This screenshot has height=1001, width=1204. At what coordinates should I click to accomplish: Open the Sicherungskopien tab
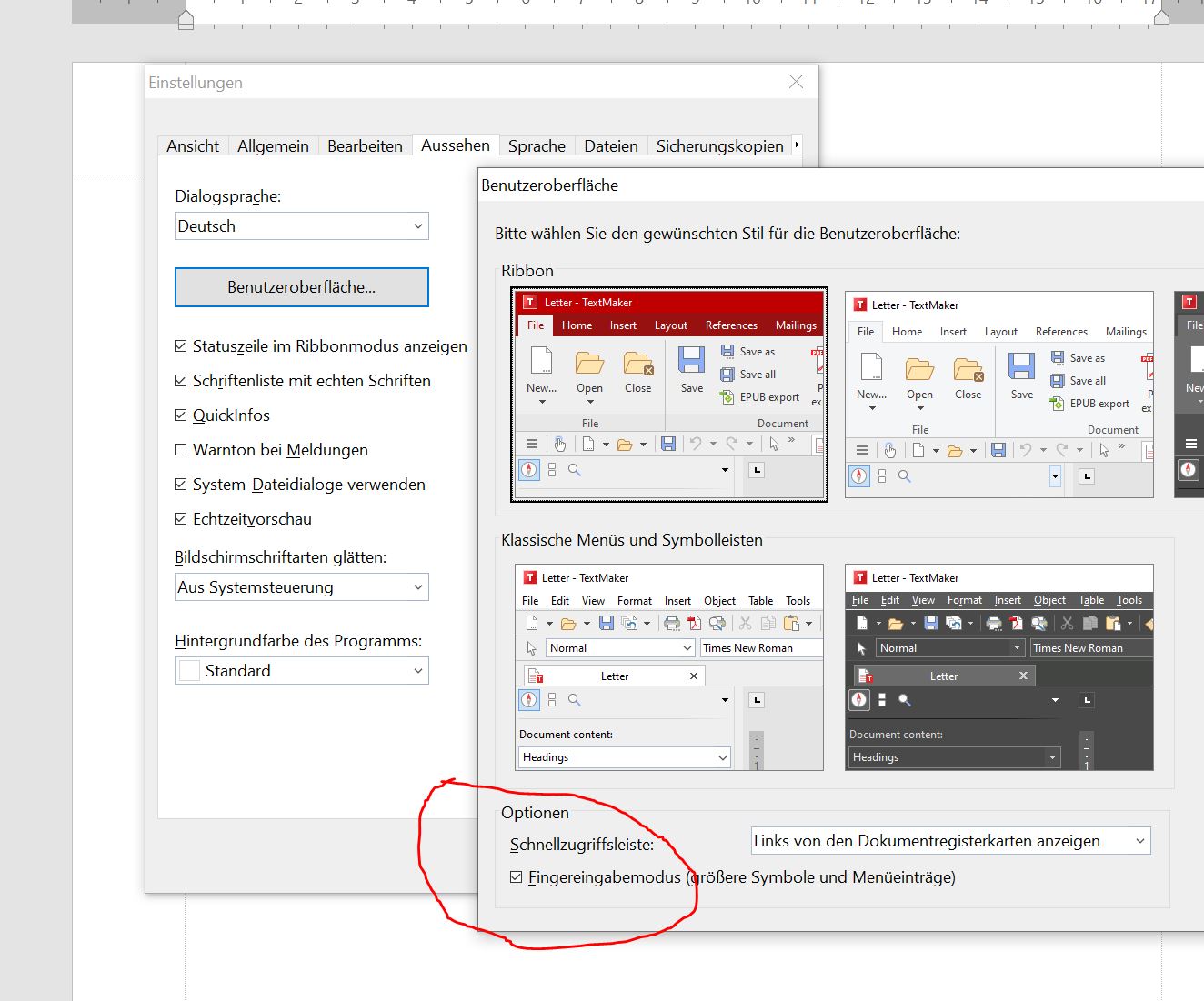click(719, 146)
